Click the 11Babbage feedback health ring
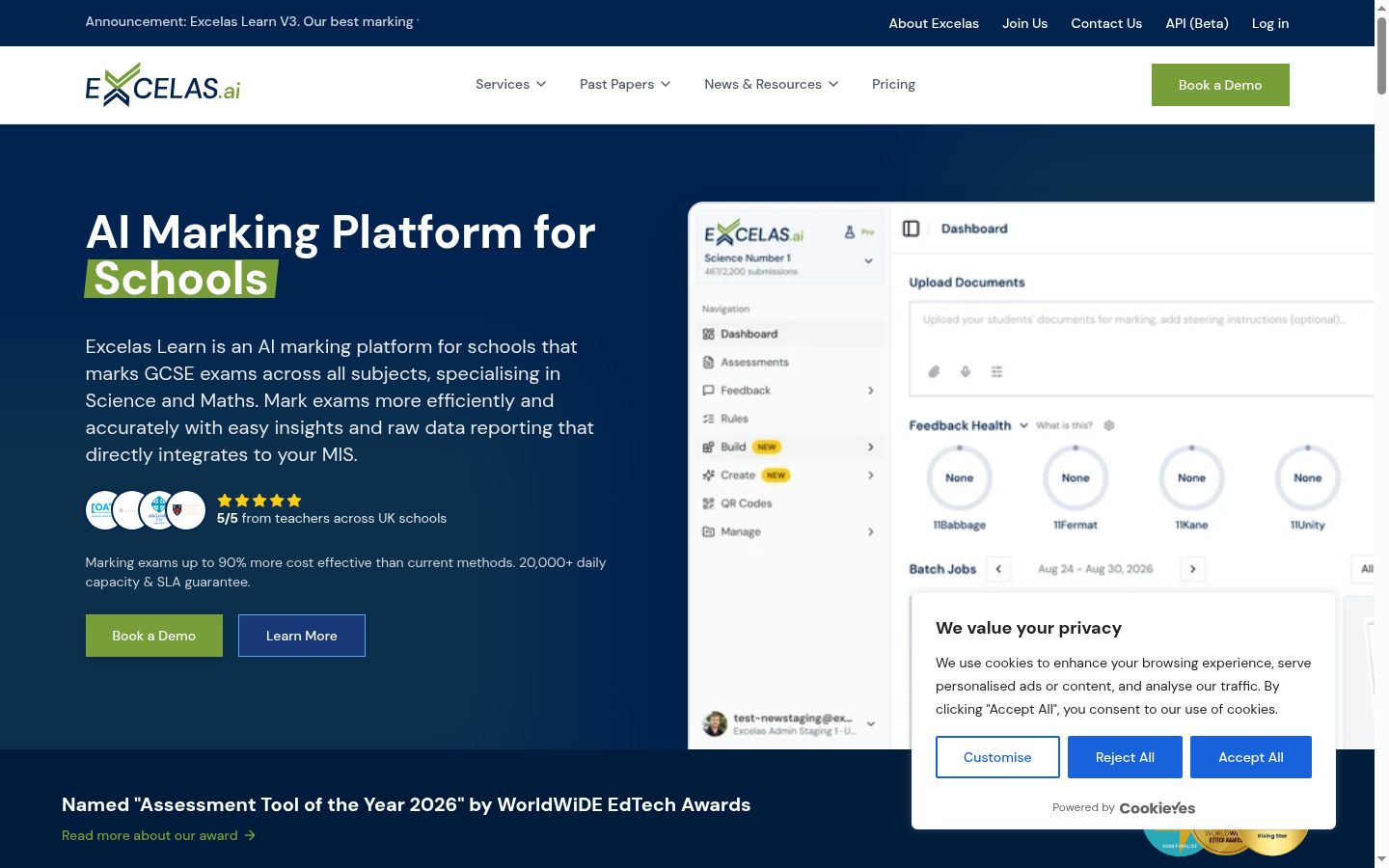Image resolution: width=1389 pixels, height=868 pixels. 960,477
